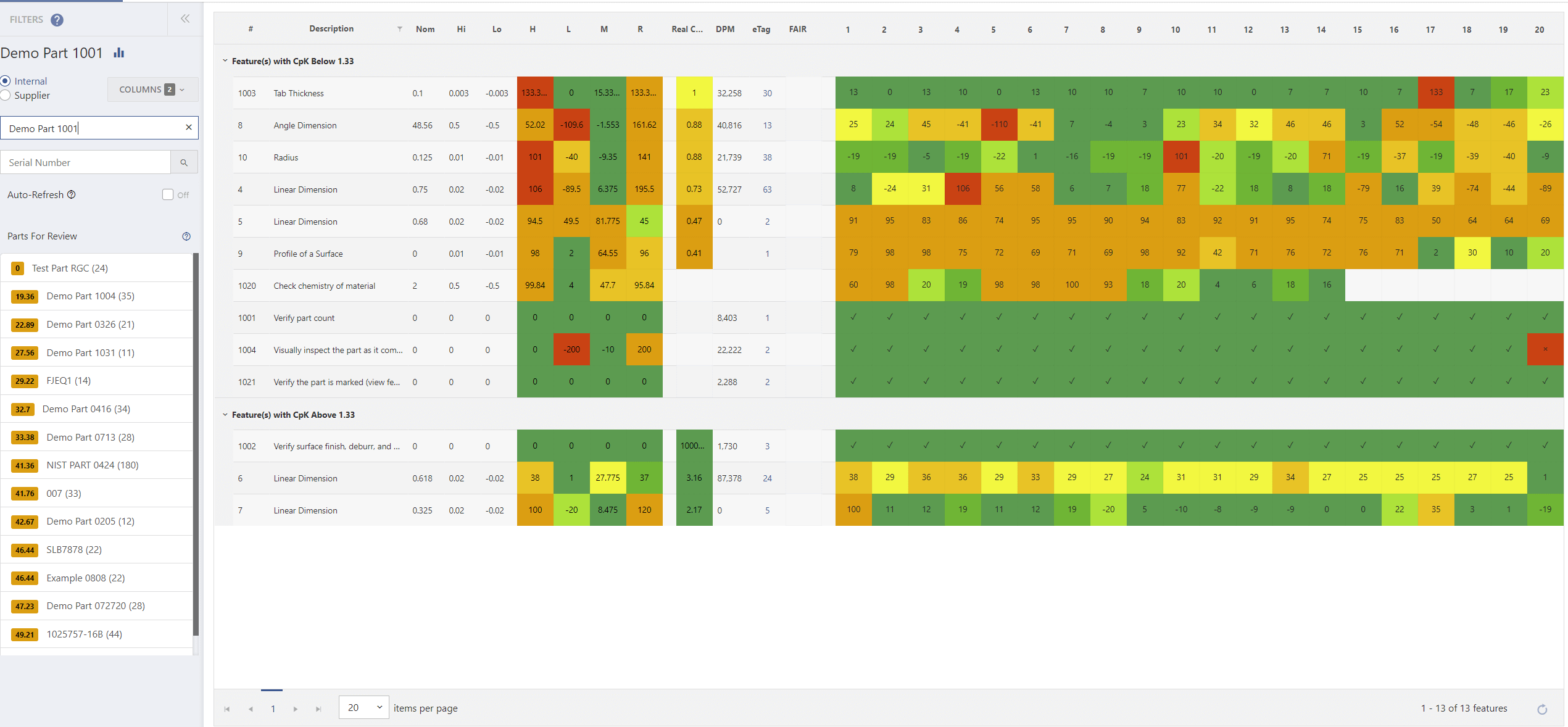Click the red 133 cell in the Tab Thickness row
Screen dimensions: 1568x727
click(1435, 93)
